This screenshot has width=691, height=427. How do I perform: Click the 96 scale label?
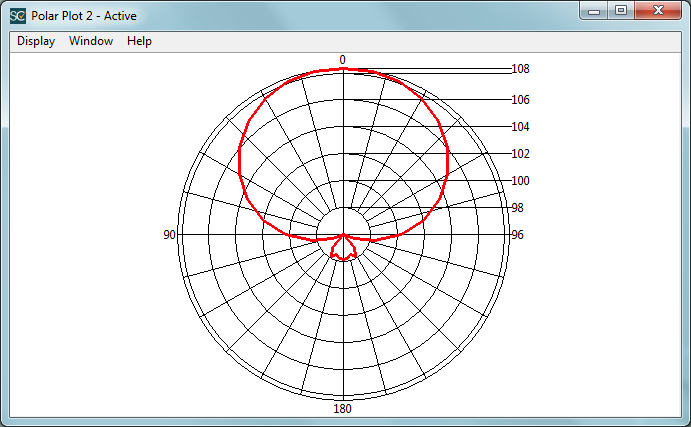pyautogui.click(x=517, y=235)
